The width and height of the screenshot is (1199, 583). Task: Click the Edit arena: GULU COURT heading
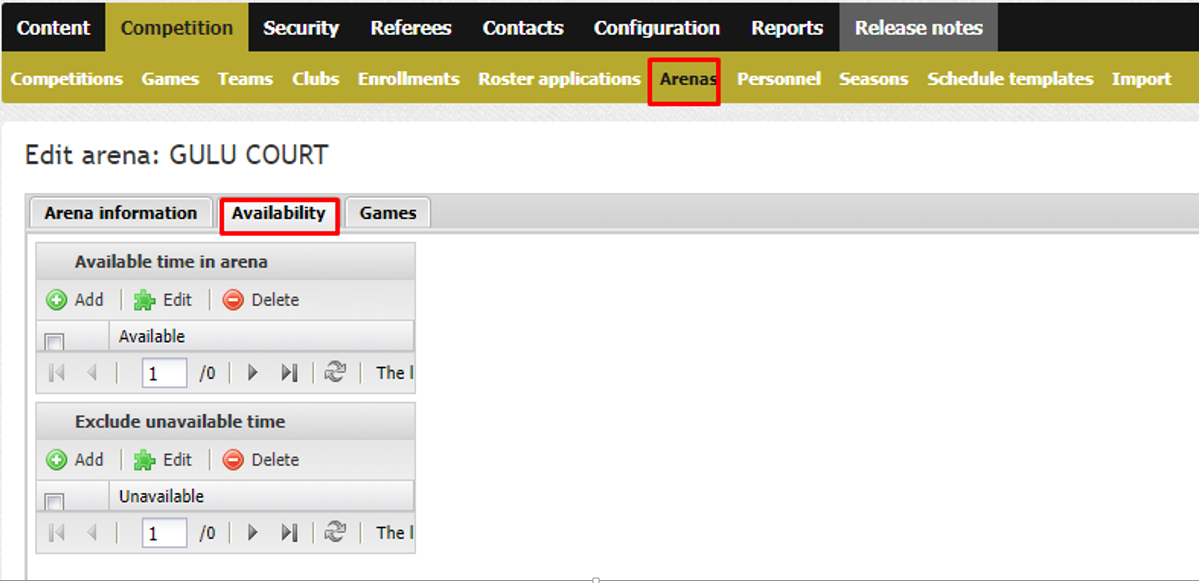(x=177, y=155)
